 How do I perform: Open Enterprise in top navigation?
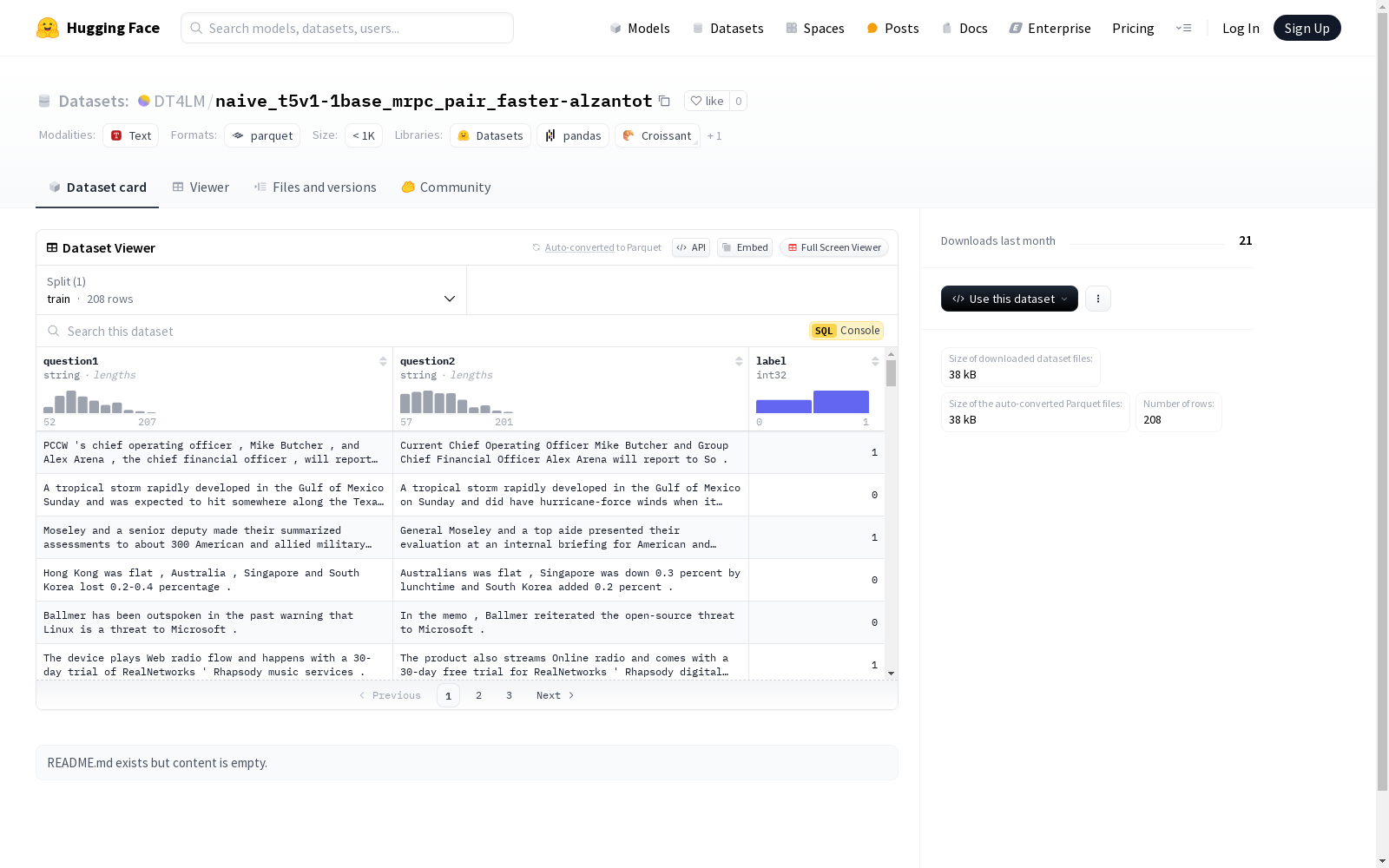click(x=1050, y=28)
